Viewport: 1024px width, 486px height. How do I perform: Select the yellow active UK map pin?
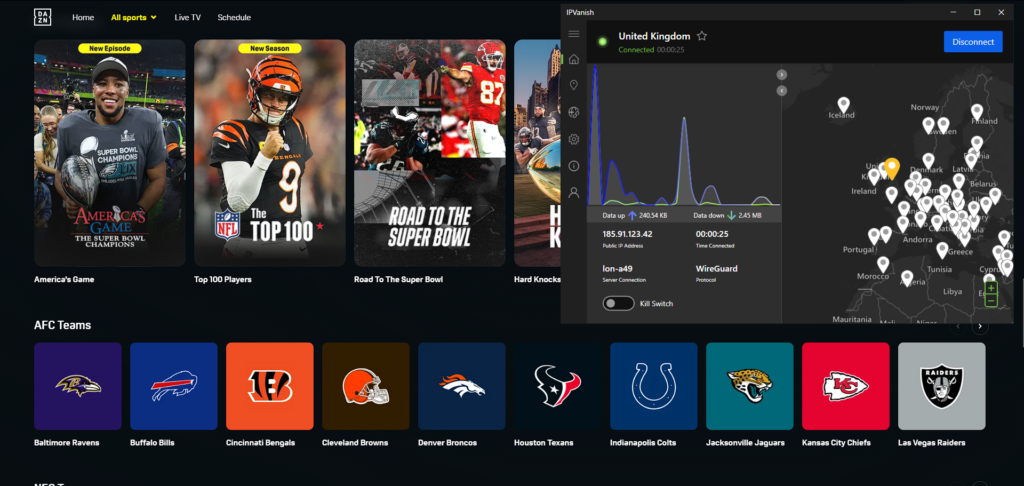(x=891, y=169)
